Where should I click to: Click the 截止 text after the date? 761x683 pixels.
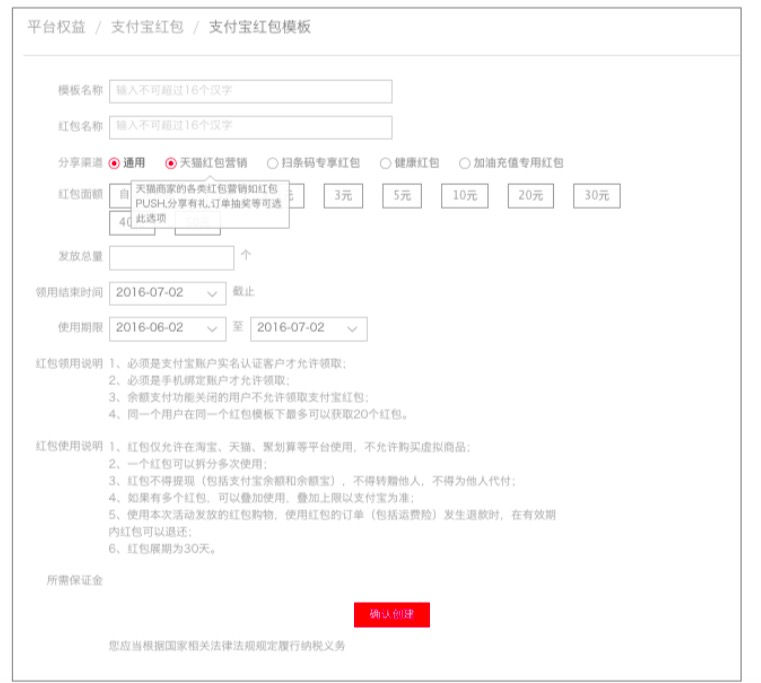[244, 291]
